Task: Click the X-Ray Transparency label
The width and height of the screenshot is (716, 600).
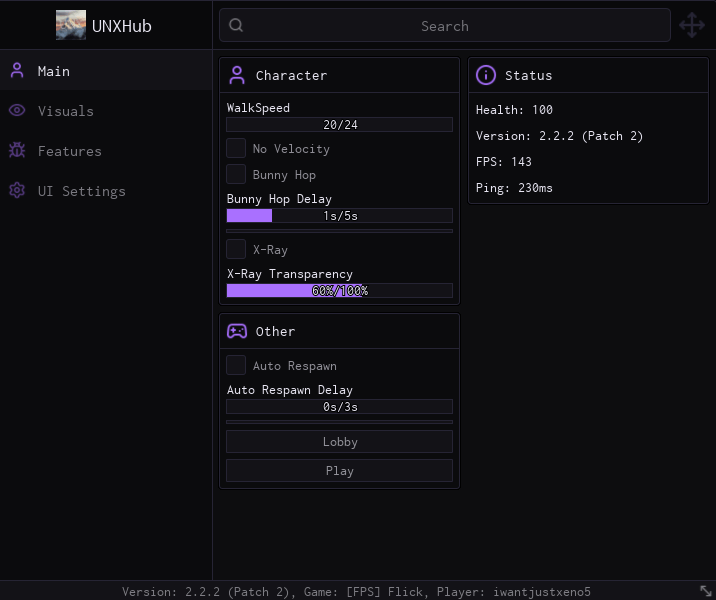Action: pyautogui.click(x=290, y=274)
